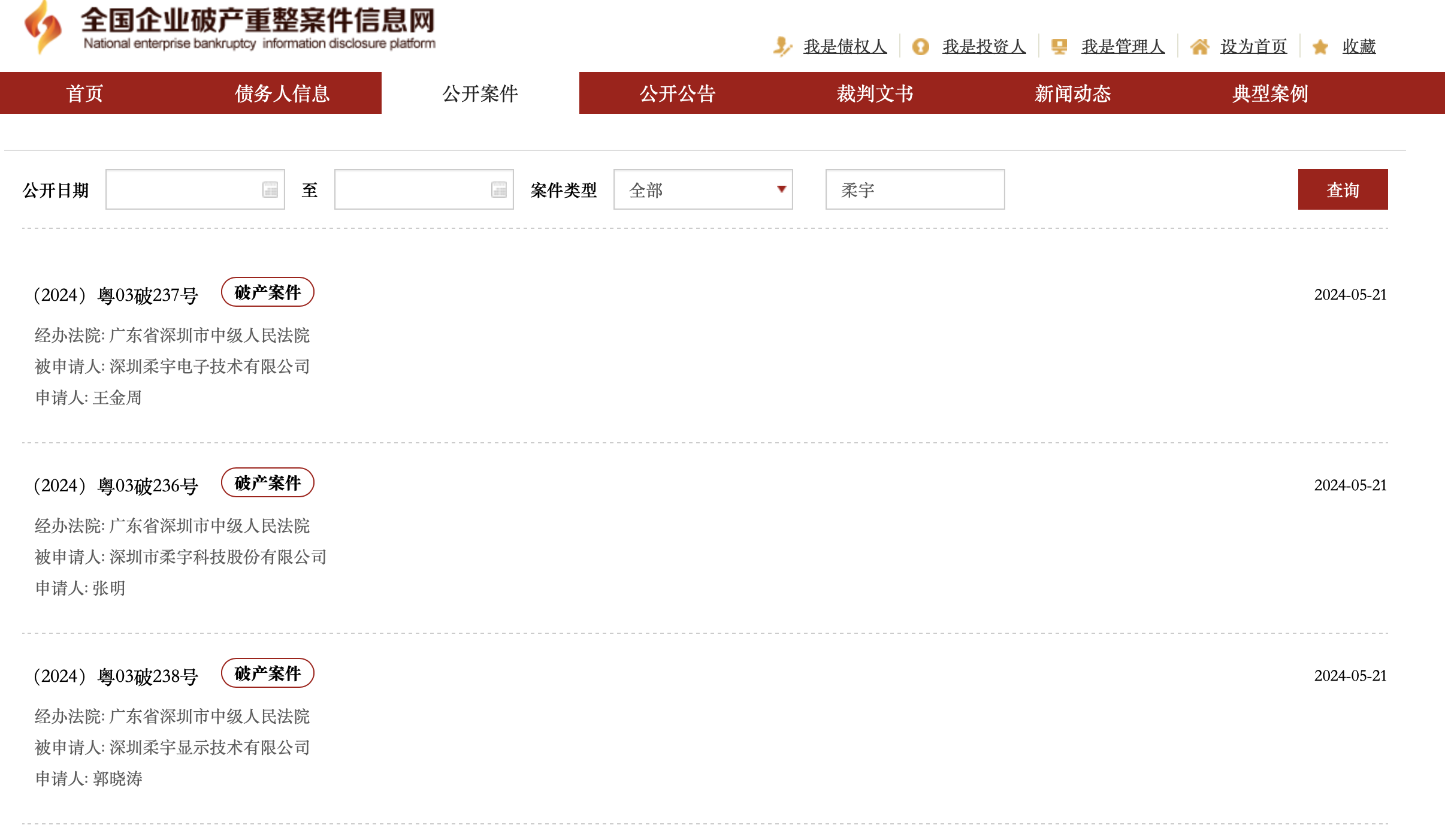Click the house icon for 设为首页
This screenshot has height=840, width=1445.
coord(1199,46)
